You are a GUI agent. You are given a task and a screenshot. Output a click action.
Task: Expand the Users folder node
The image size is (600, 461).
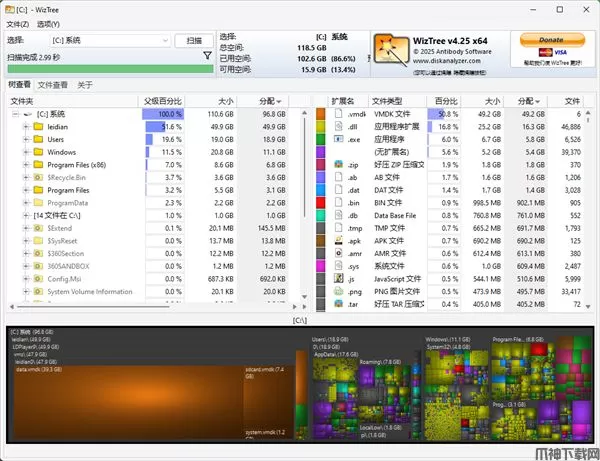[26, 140]
